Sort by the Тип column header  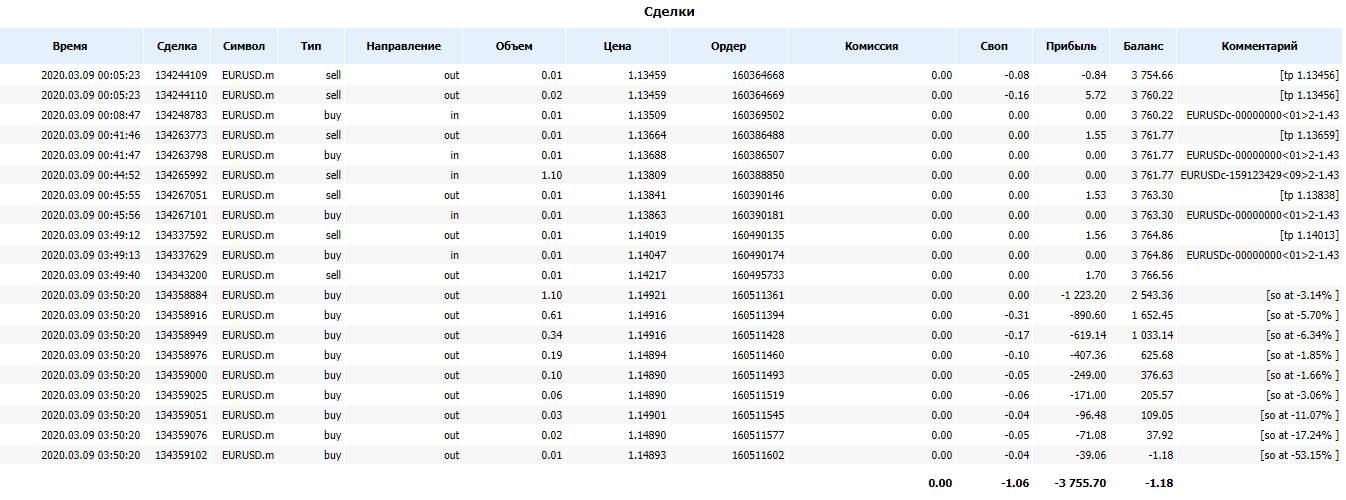click(311, 46)
